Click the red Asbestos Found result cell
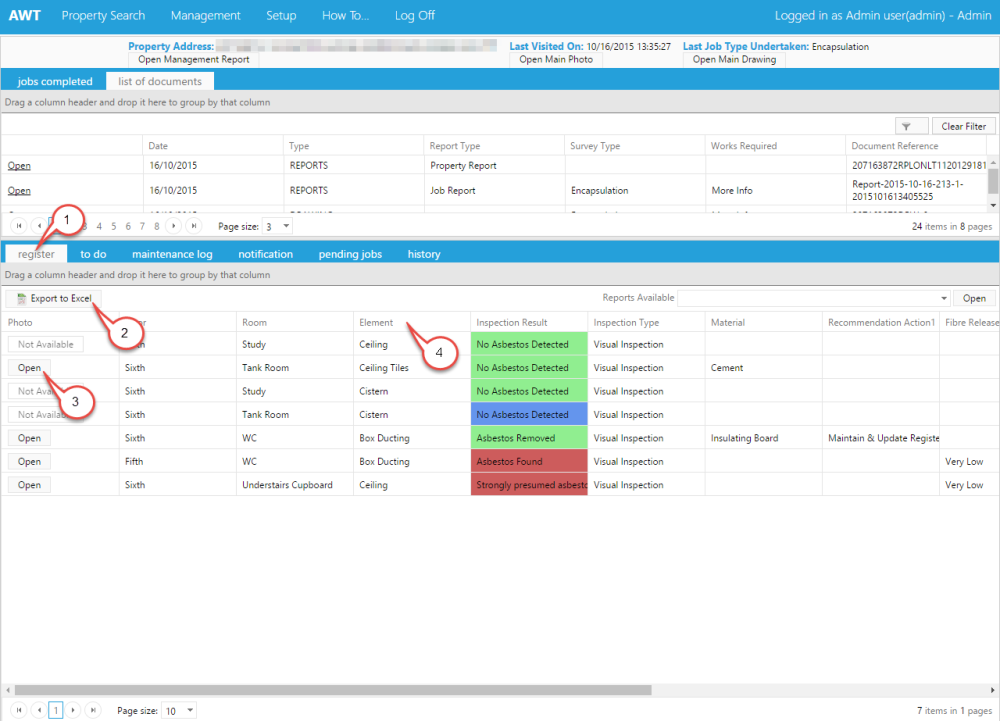Viewport: 1000px width, 721px height. [x=528, y=461]
